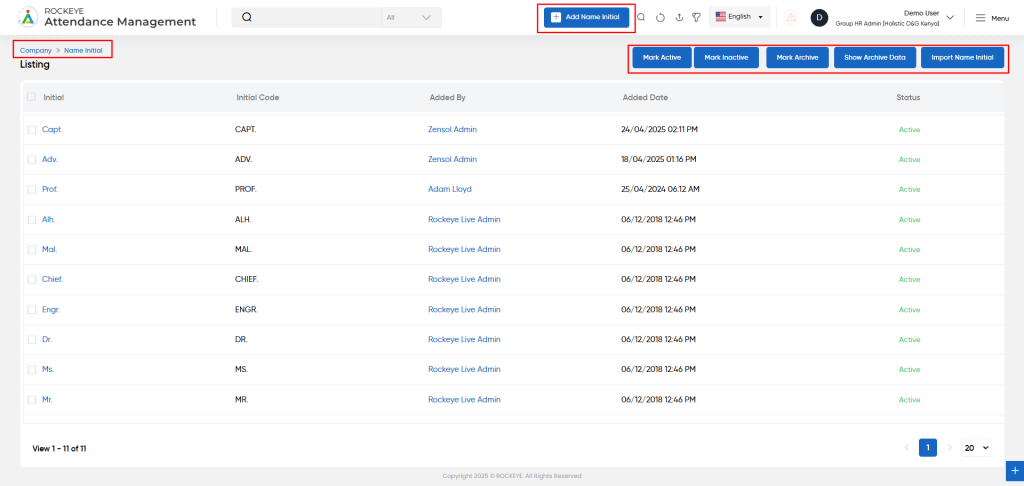Check the checkbox for Adv. row
The image size is (1024, 486).
coord(32,159)
